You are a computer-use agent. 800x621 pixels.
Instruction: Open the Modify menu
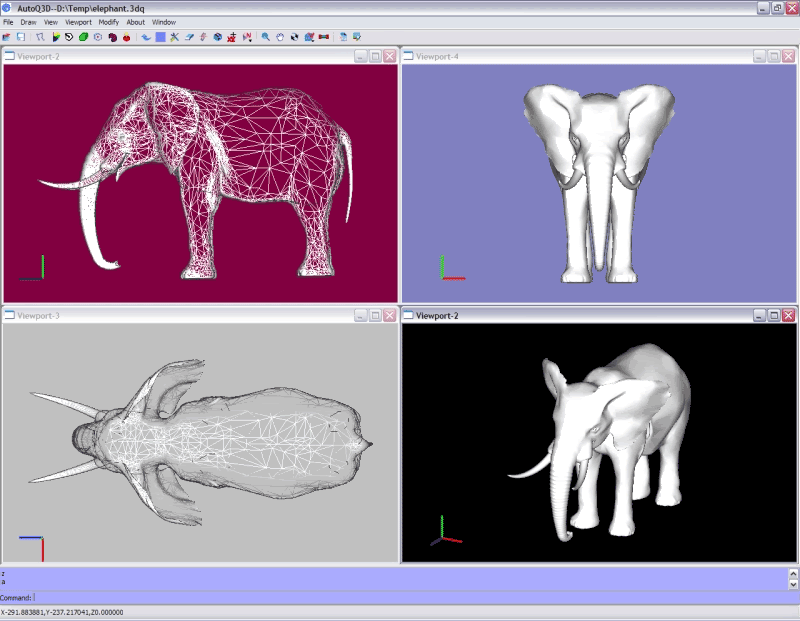point(108,21)
